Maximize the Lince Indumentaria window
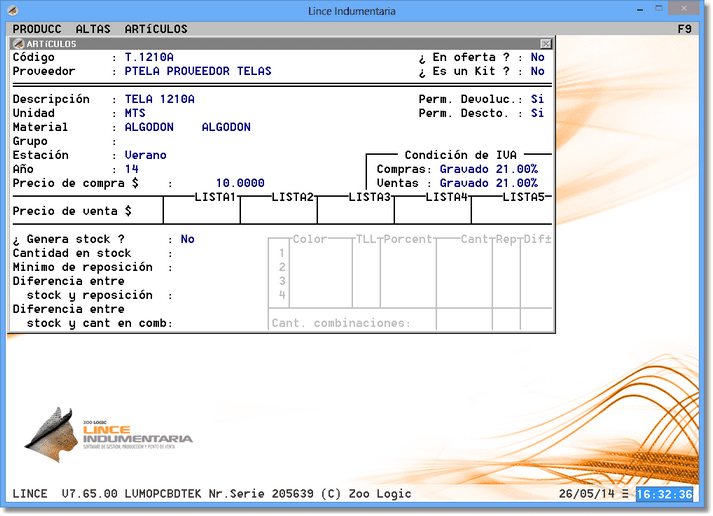Image resolution: width=713 pixels, height=516 pixels. point(659,9)
